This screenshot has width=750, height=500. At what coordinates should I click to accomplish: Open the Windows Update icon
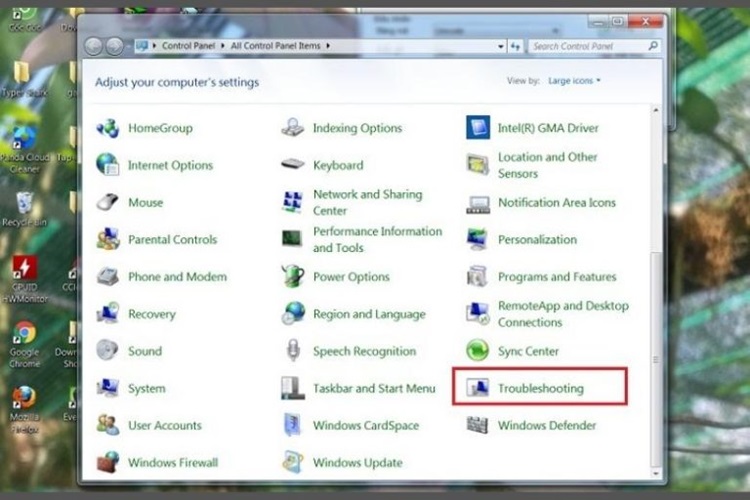292,462
